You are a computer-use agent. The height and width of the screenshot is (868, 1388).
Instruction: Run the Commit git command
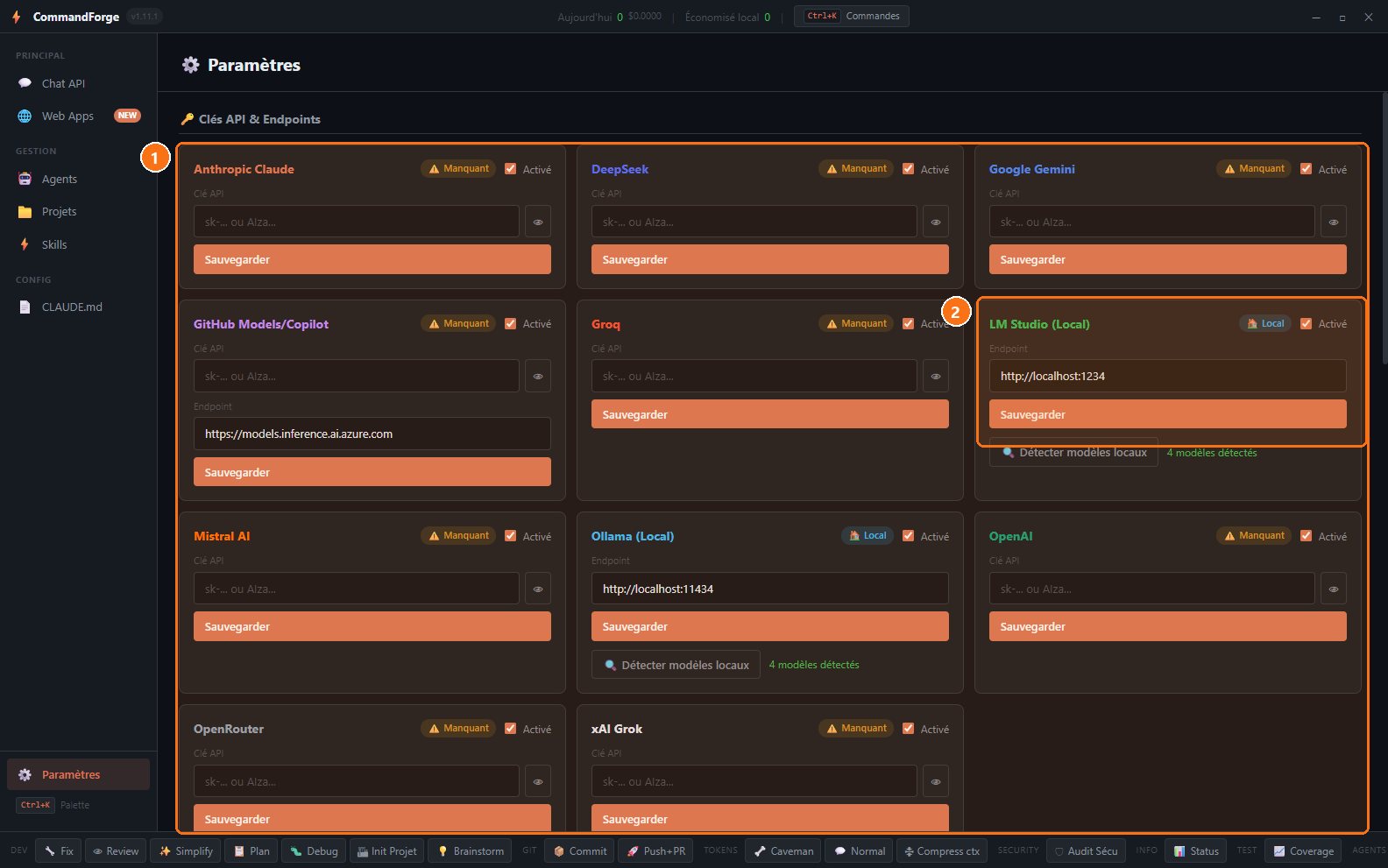click(x=579, y=851)
